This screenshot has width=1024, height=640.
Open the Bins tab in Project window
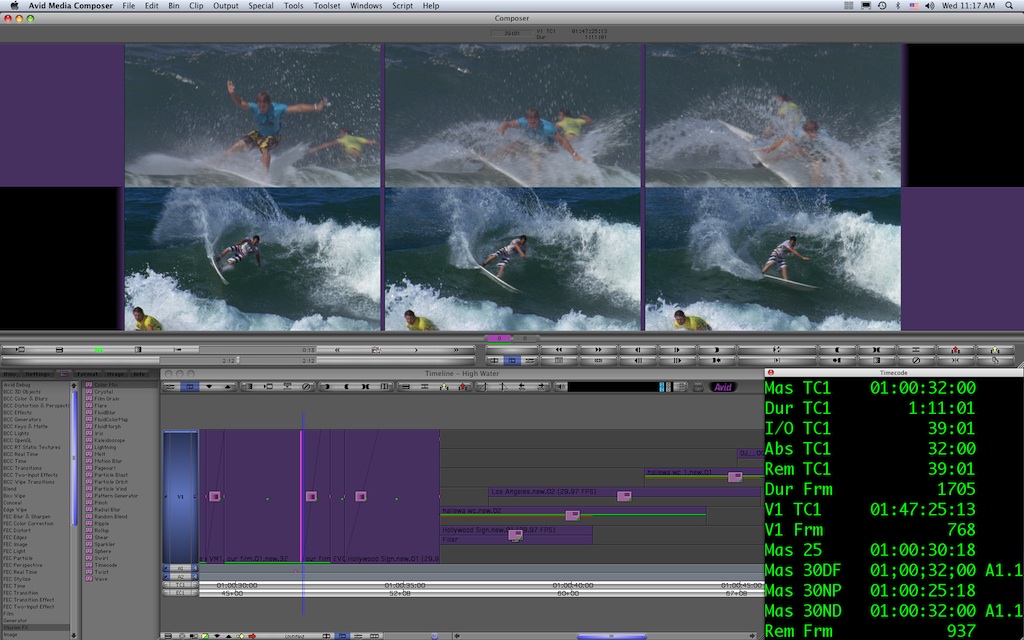coord(10,374)
